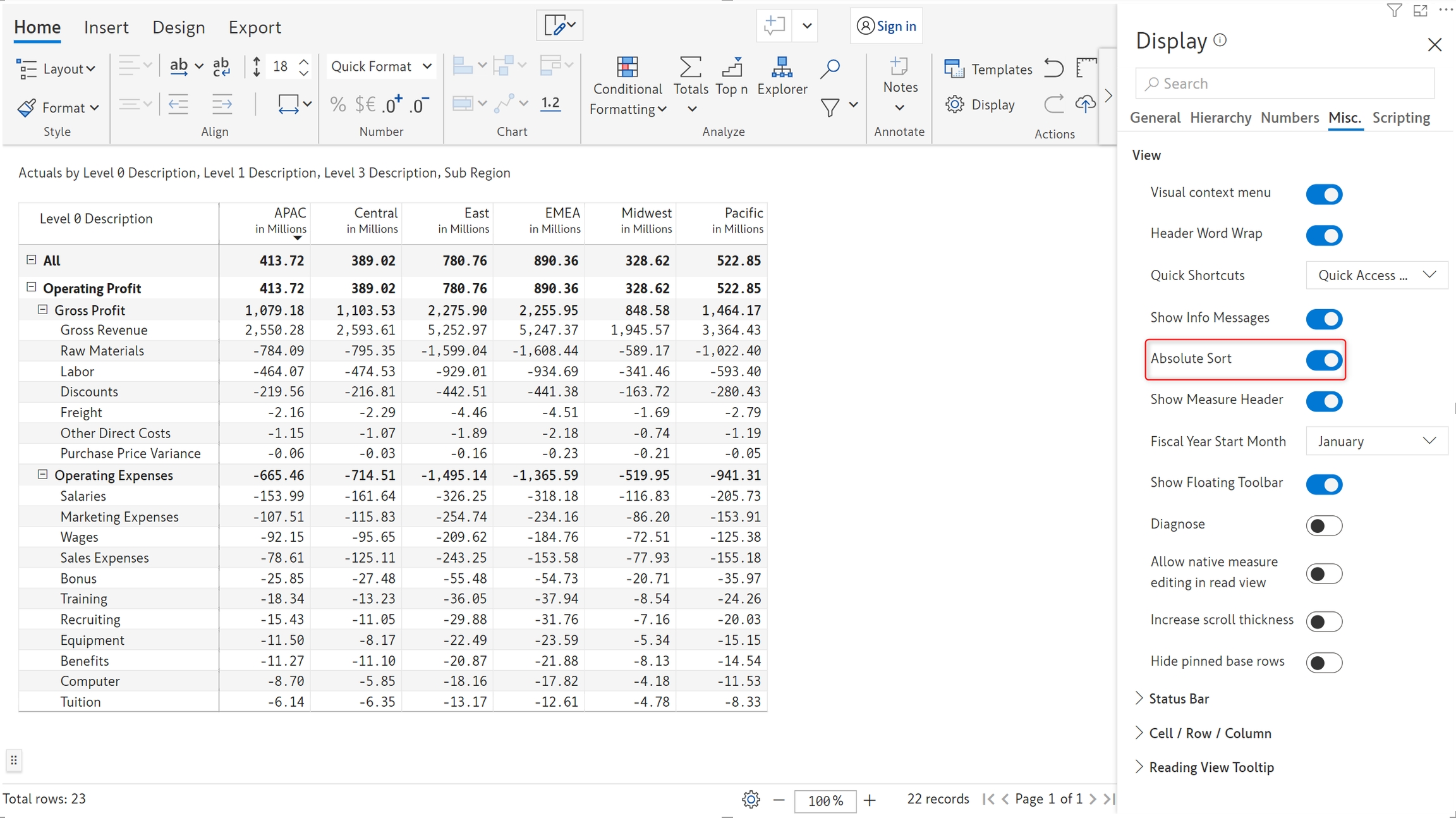Click increase decimal places icon
This screenshot has height=818, width=1456.
(392, 105)
